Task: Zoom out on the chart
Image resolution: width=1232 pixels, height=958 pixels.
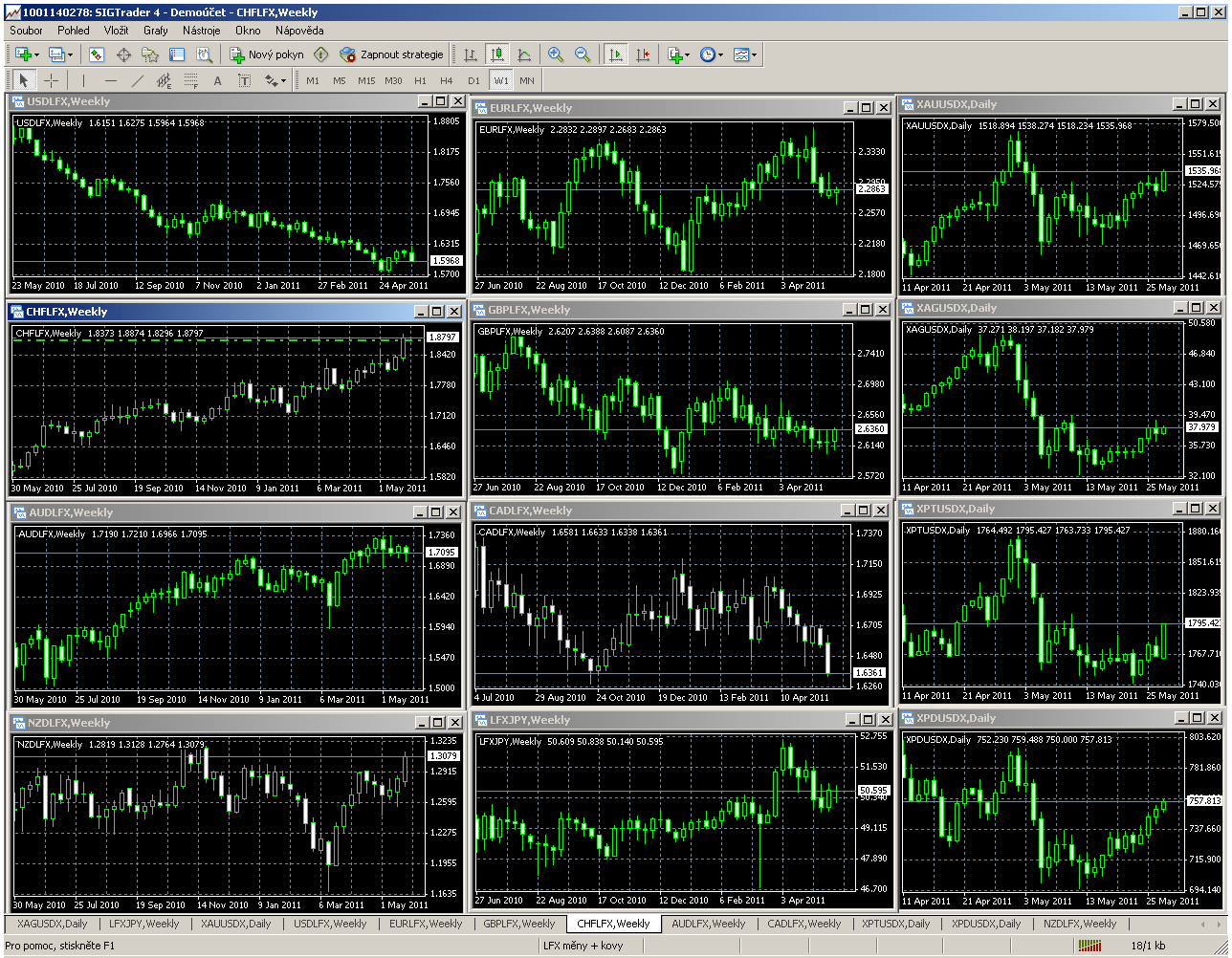Action: pyautogui.click(x=583, y=54)
